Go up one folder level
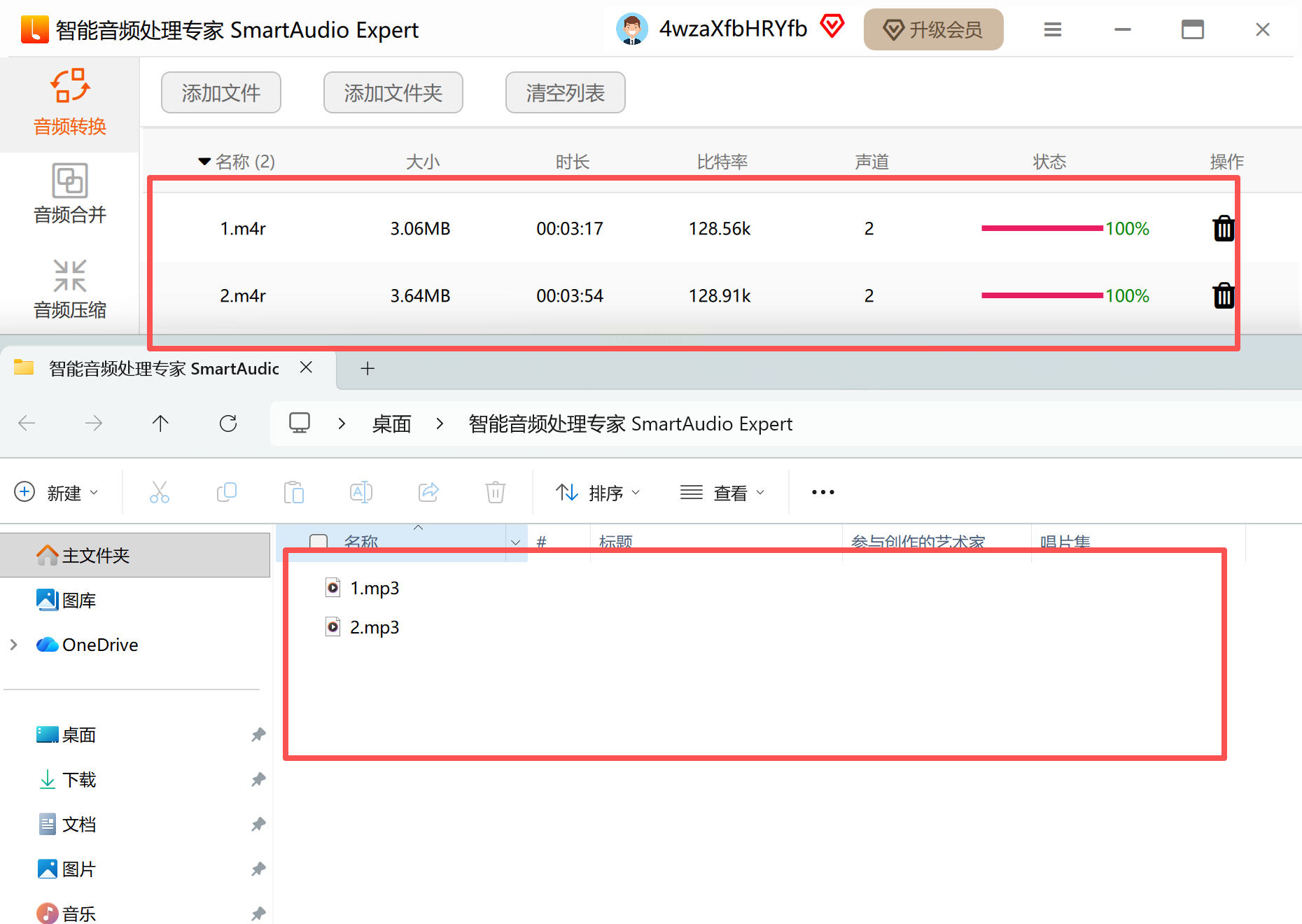This screenshot has height=924, width=1302. (160, 423)
